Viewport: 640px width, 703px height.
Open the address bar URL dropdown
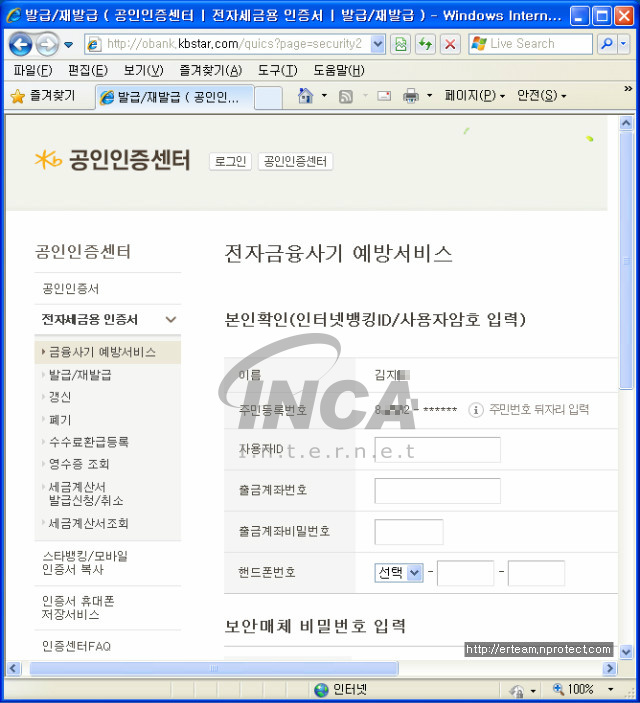[378, 44]
